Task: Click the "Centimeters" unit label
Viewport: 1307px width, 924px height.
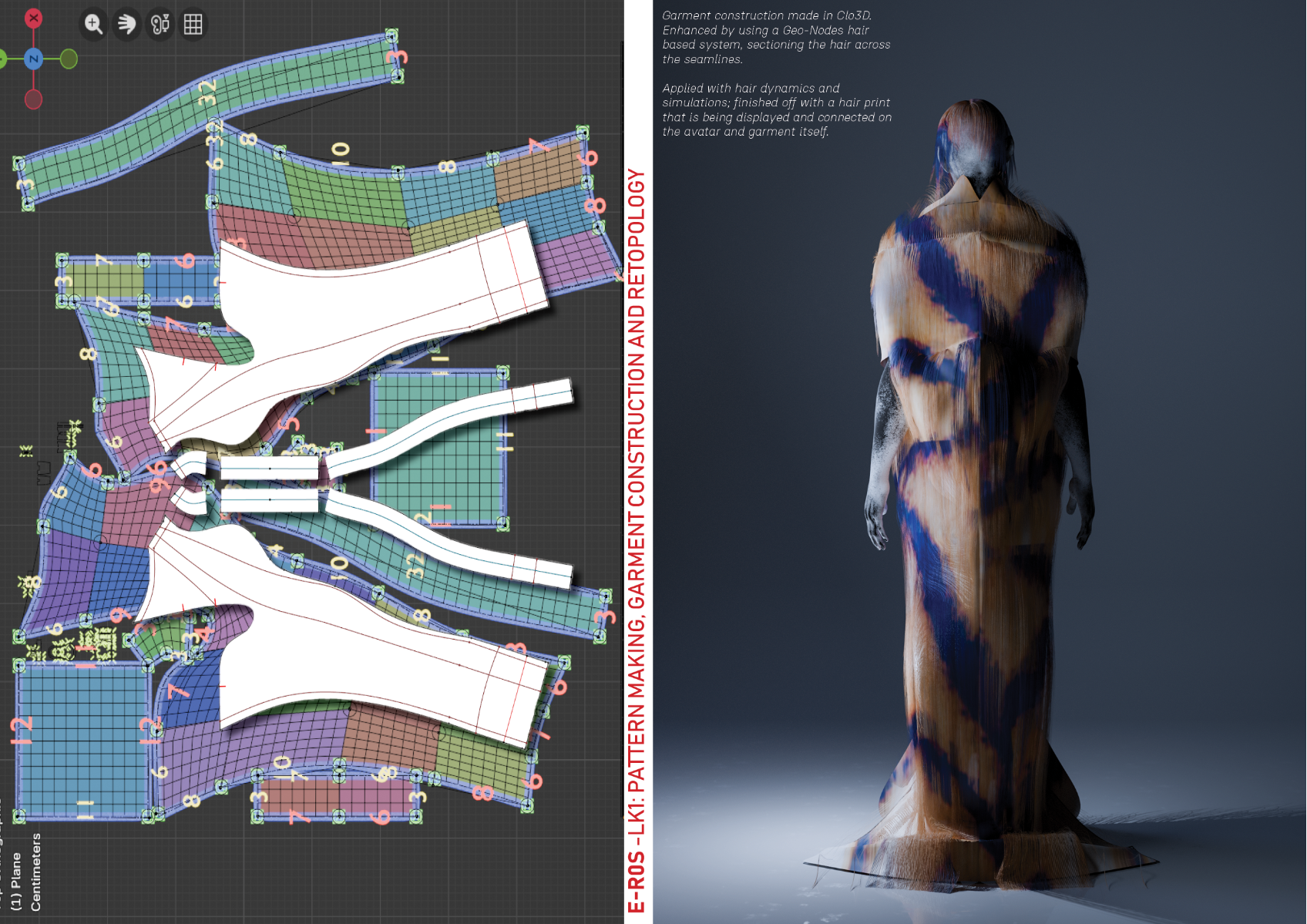Action: click(35, 872)
